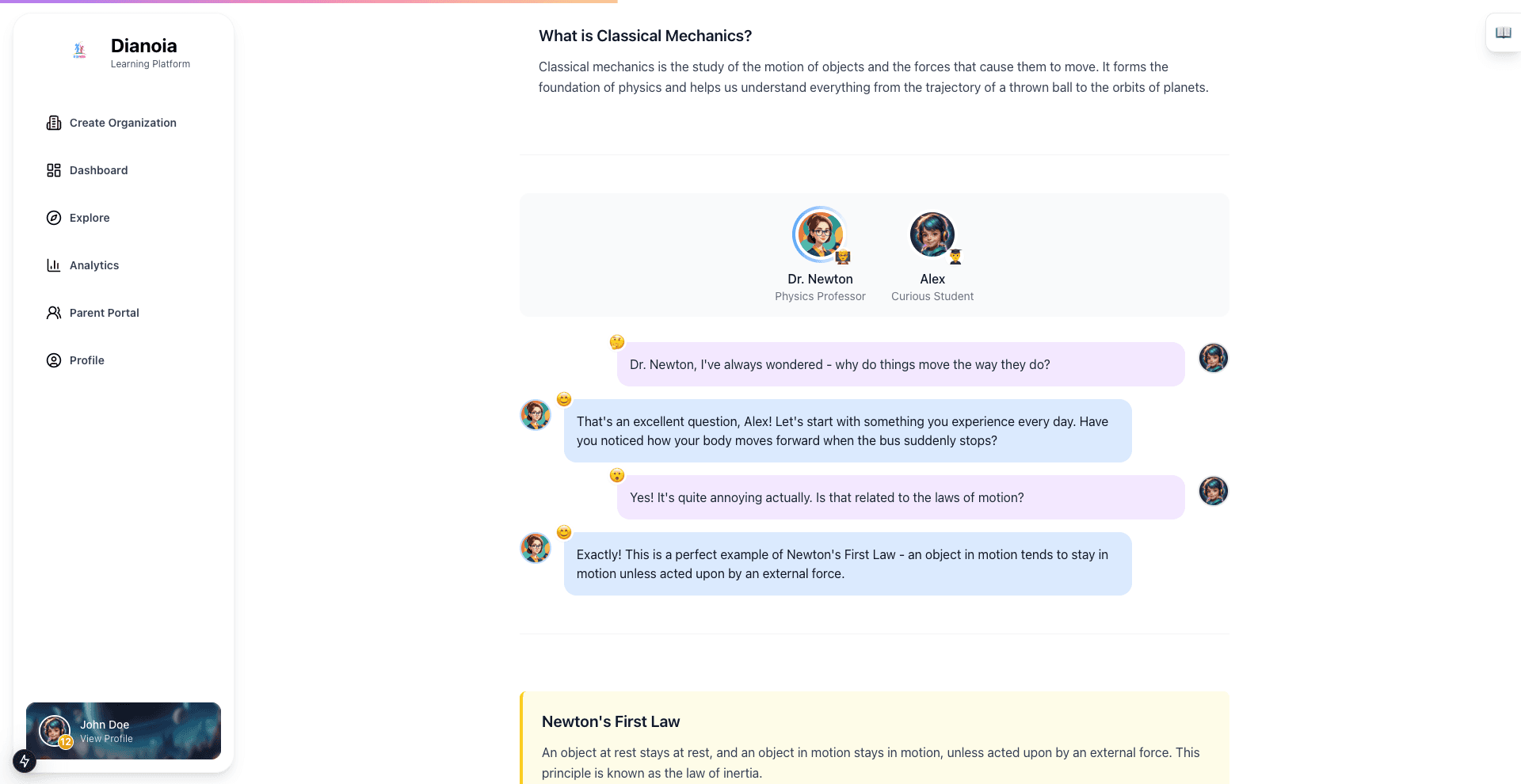Click the Analytics bar chart icon
This screenshot has height=784, width=1521.
(54, 265)
